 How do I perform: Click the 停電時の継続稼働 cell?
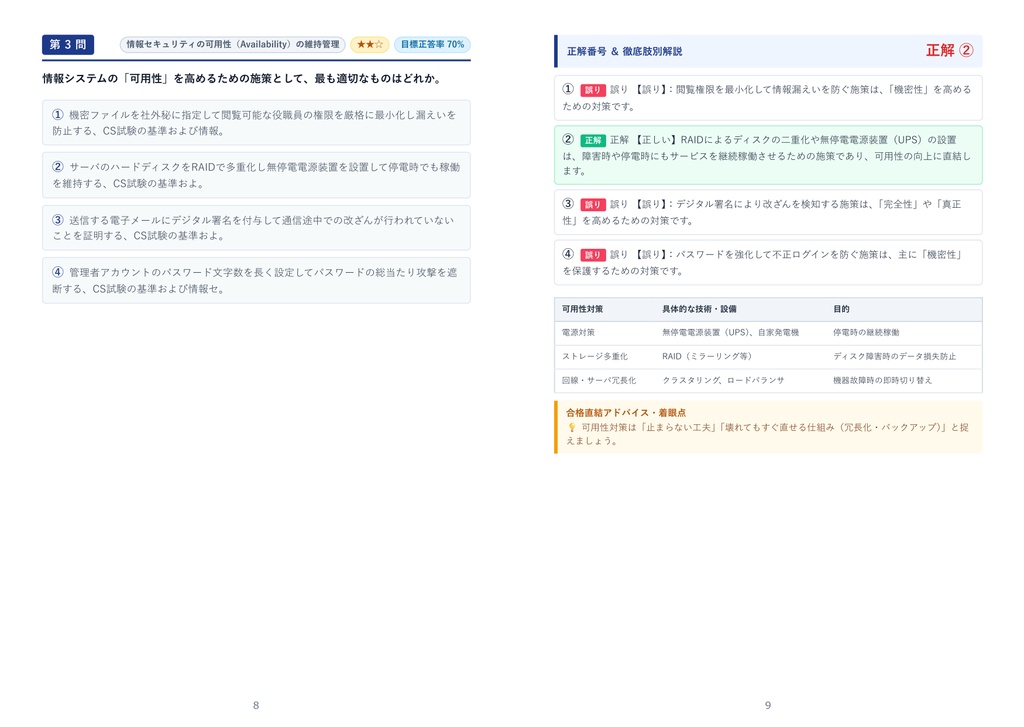(x=866, y=332)
